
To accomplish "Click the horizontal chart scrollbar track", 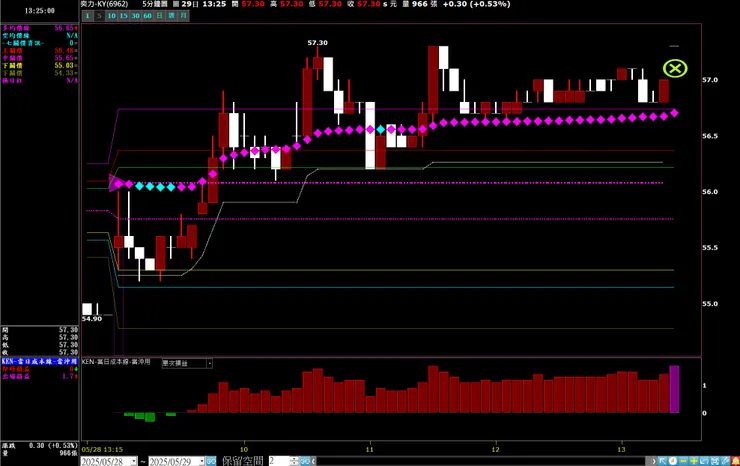I will click(x=481, y=461).
